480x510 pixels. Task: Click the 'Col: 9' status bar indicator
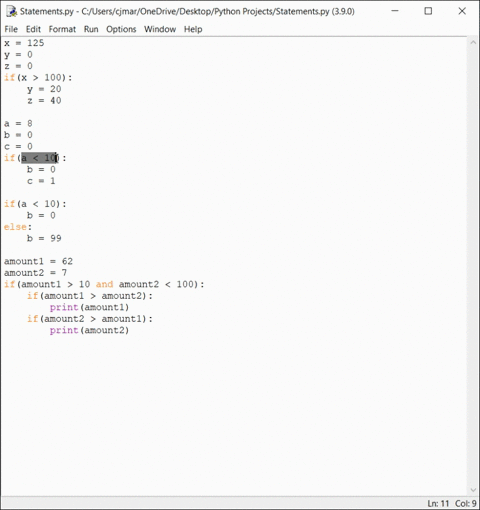(466, 503)
